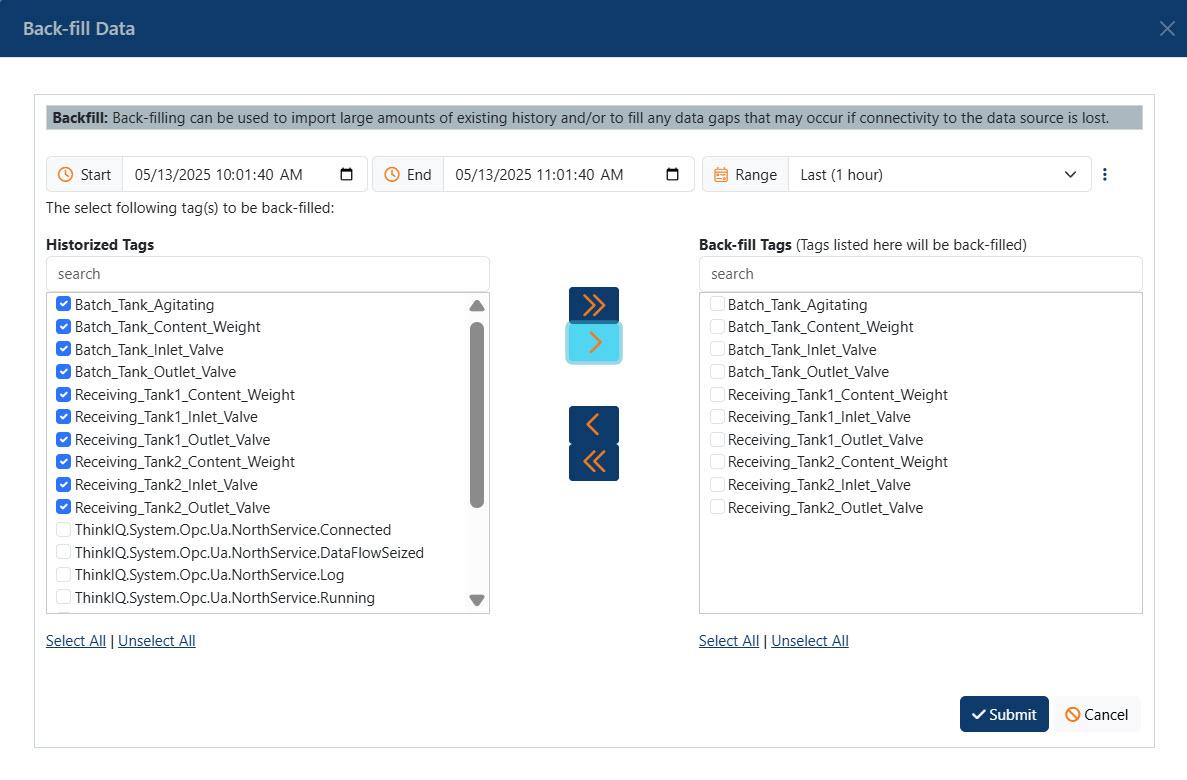
Task: Check Receiving_Tank2_Outlet_Valve in Back-fill Tags
Action: pos(717,507)
